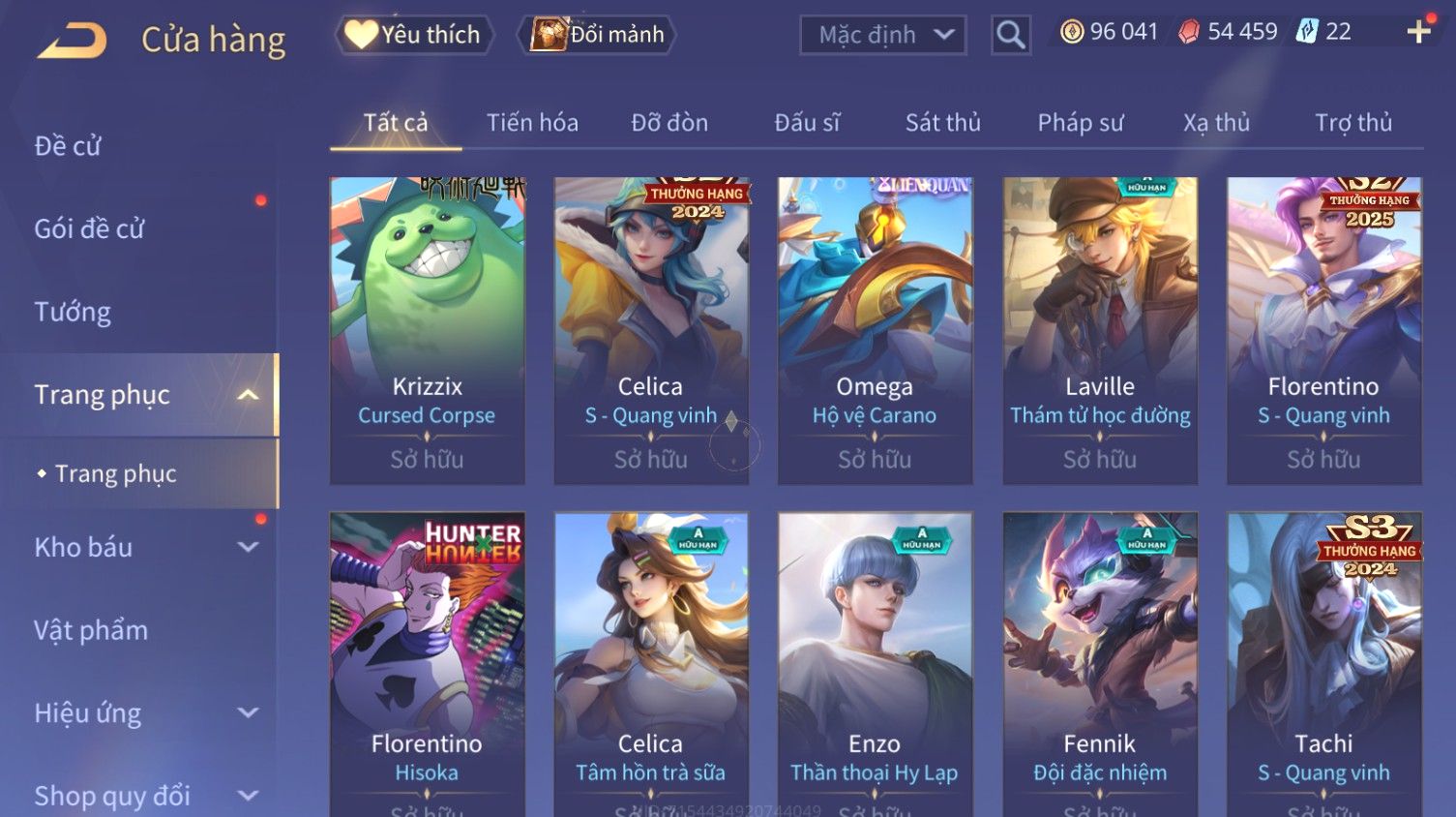Open Gói đề cử in the sidebar
Image resolution: width=1456 pixels, height=817 pixels.
click(89, 228)
